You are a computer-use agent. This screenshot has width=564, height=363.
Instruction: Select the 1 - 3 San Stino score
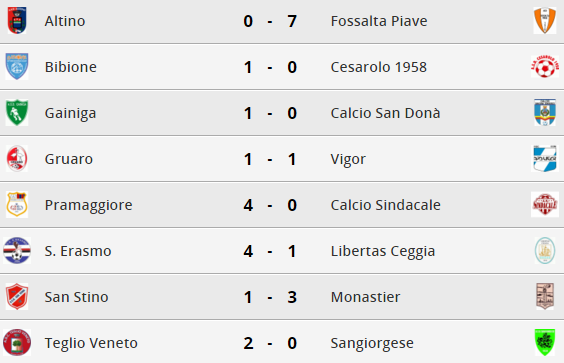270,297
